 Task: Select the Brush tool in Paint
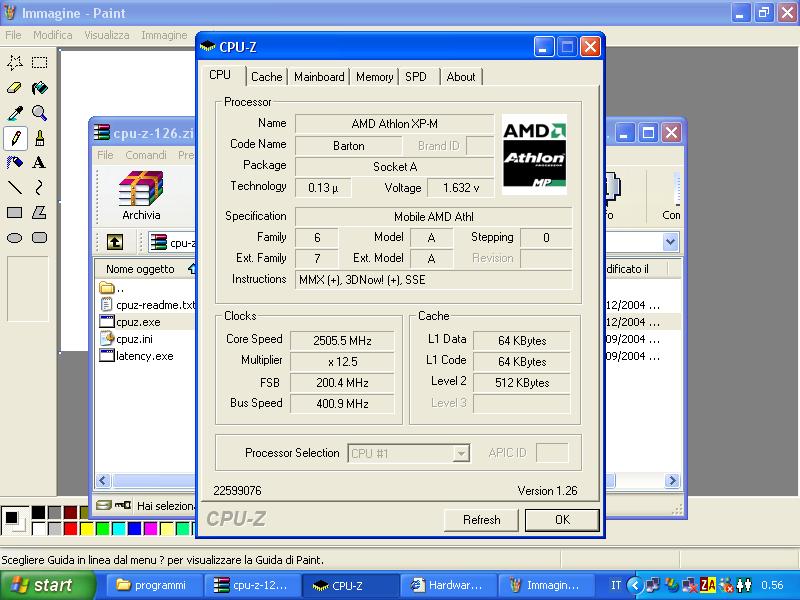click(39, 138)
